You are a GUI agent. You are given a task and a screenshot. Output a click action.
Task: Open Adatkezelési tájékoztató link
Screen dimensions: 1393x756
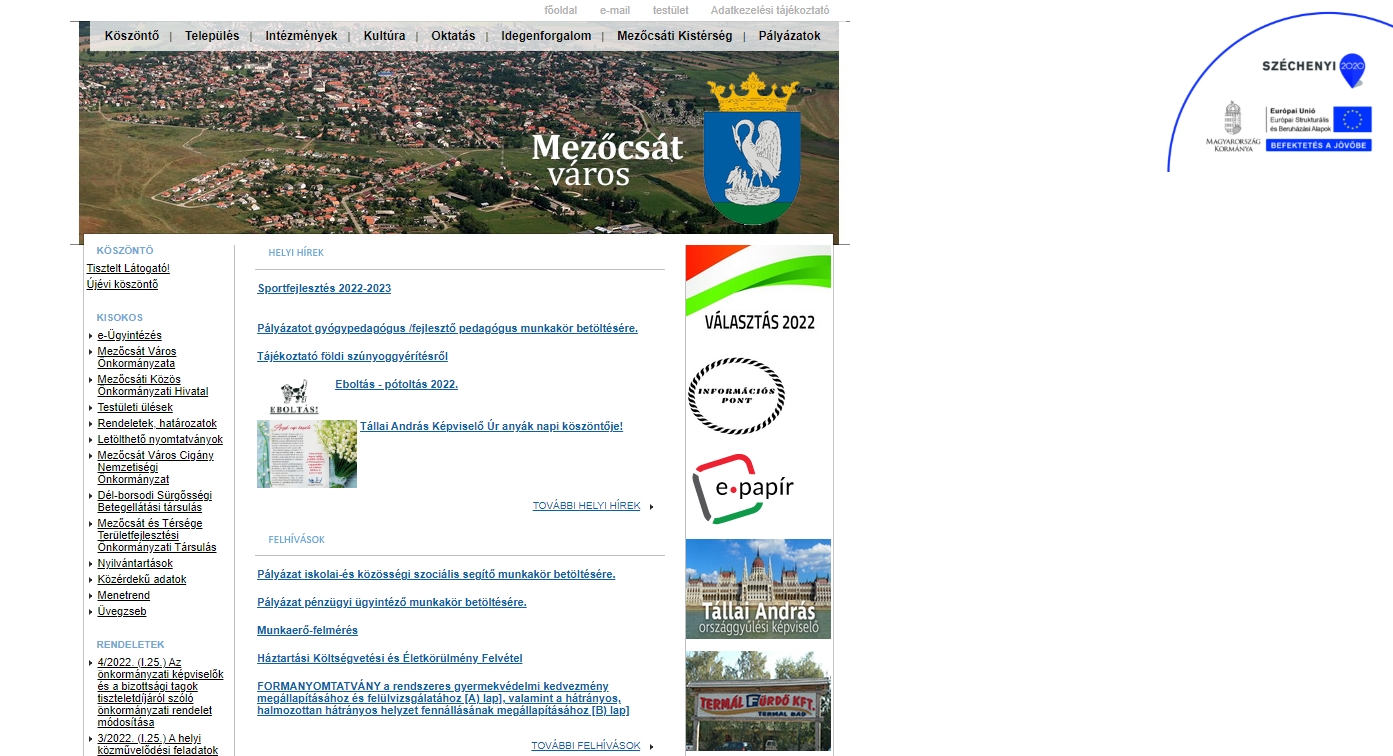pyautogui.click(x=770, y=10)
